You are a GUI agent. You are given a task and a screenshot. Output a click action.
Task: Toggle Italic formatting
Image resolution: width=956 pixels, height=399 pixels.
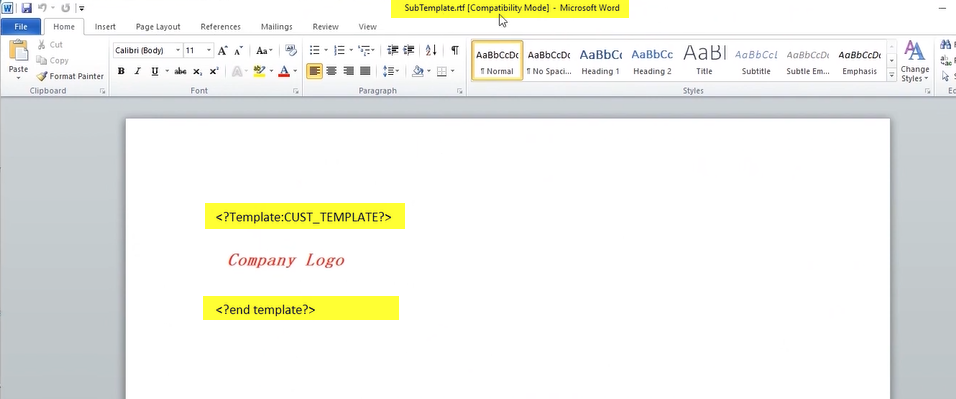[137, 71]
